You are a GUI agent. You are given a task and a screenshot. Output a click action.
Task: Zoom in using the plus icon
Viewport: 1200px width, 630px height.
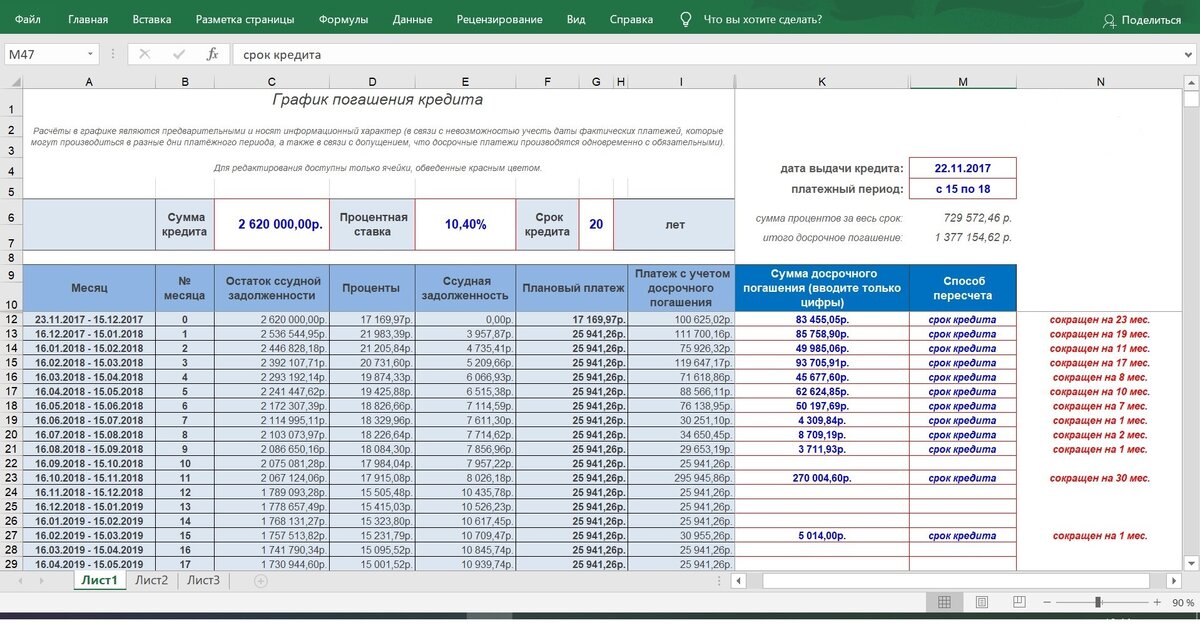pos(1158,602)
